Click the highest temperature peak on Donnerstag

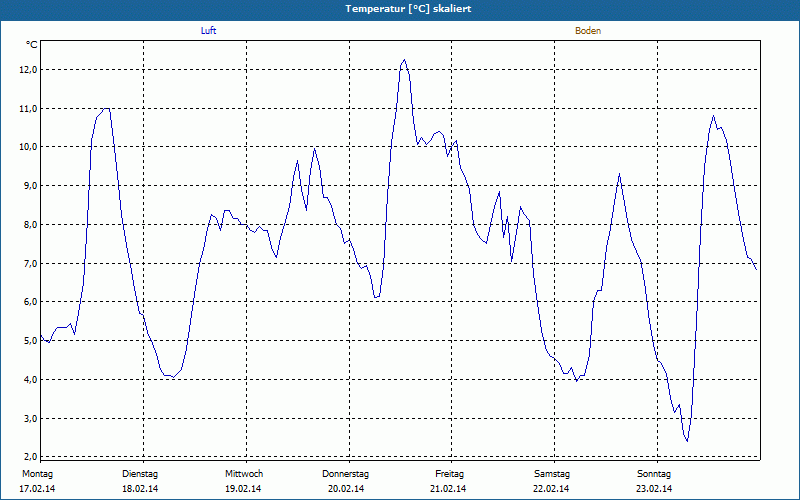pyautogui.click(x=405, y=60)
